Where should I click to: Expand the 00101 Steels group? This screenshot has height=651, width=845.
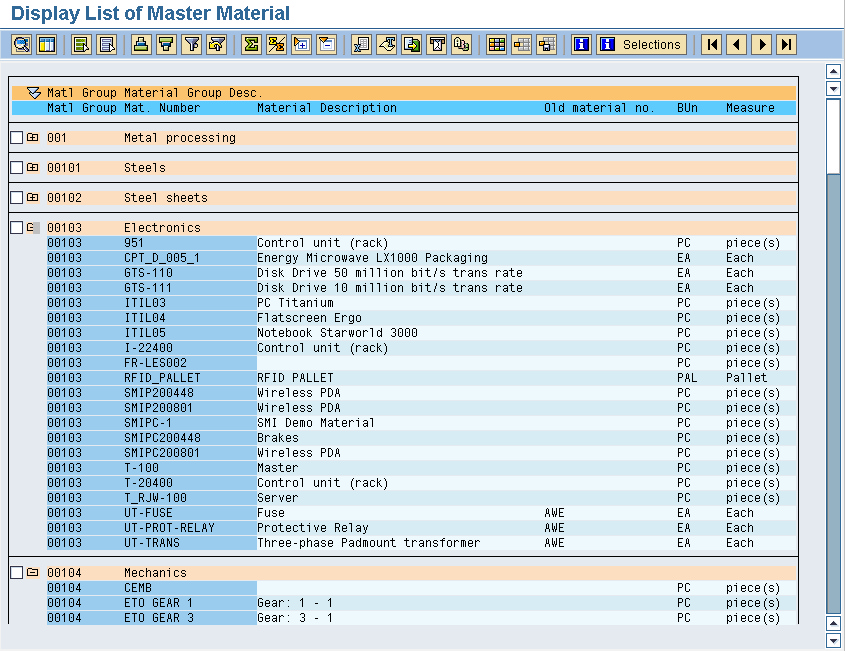(x=33, y=167)
